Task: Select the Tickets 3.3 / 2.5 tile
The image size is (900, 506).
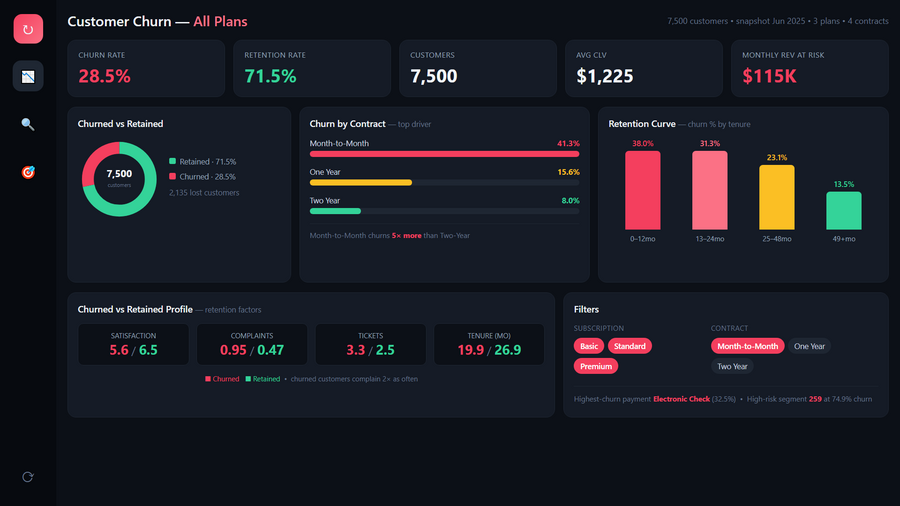Action: 371,344
